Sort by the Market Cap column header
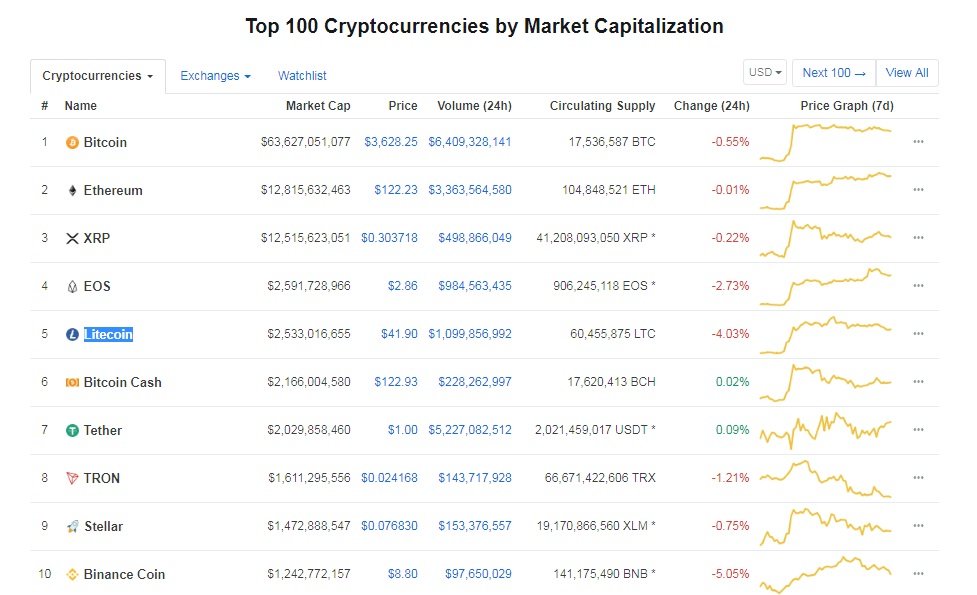 [318, 106]
